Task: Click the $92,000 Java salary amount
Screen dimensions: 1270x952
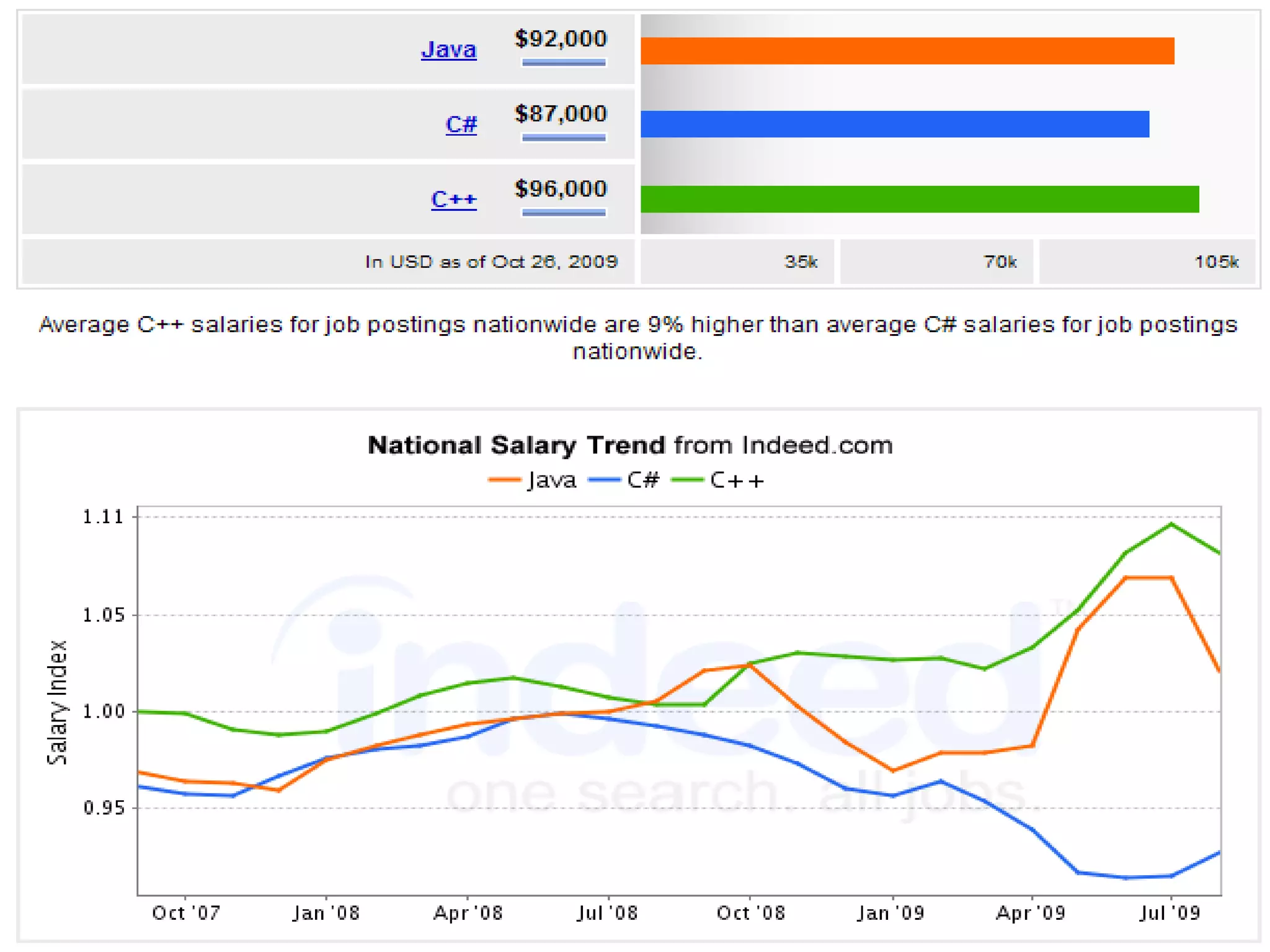Action: [561, 39]
